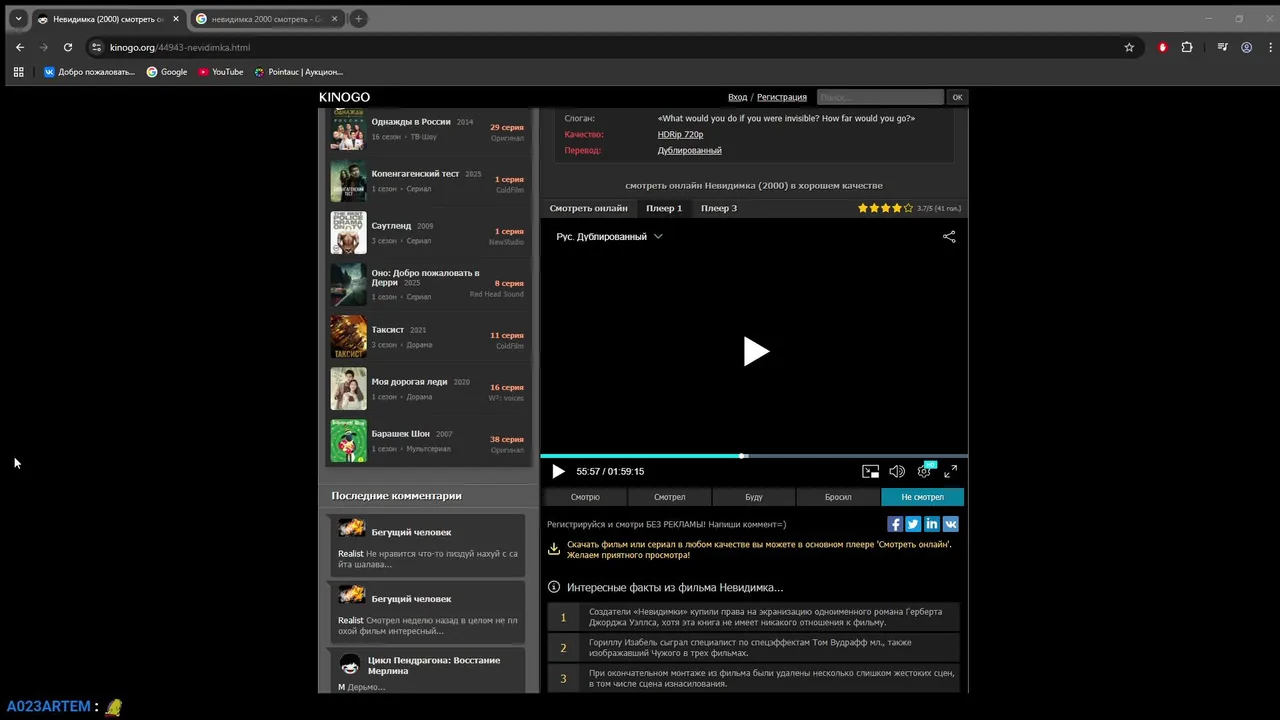Bookmark this page with the star icon

(x=1129, y=47)
